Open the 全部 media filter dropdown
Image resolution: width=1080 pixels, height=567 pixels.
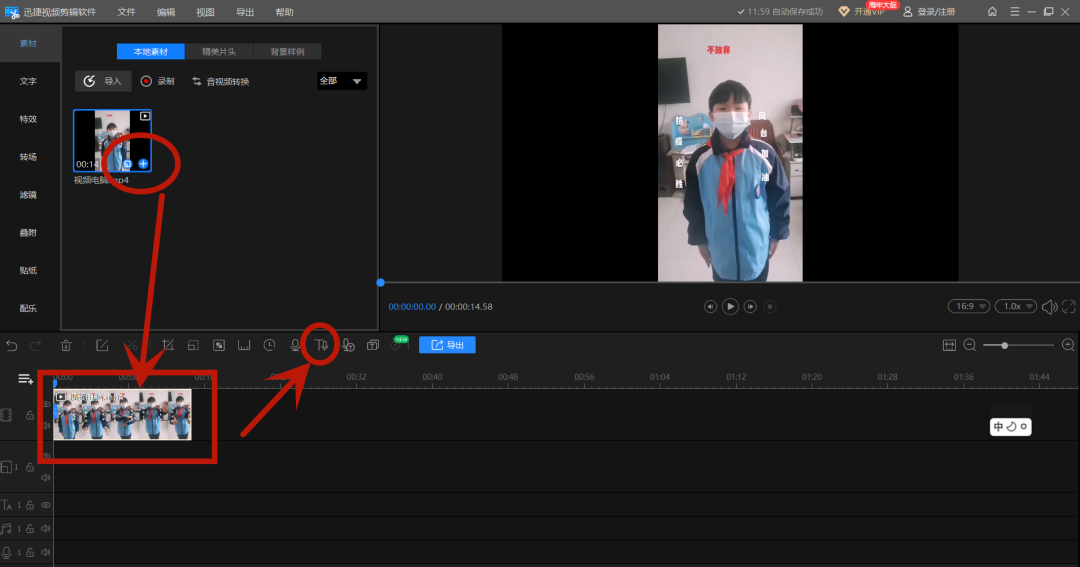[x=342, y=81]
